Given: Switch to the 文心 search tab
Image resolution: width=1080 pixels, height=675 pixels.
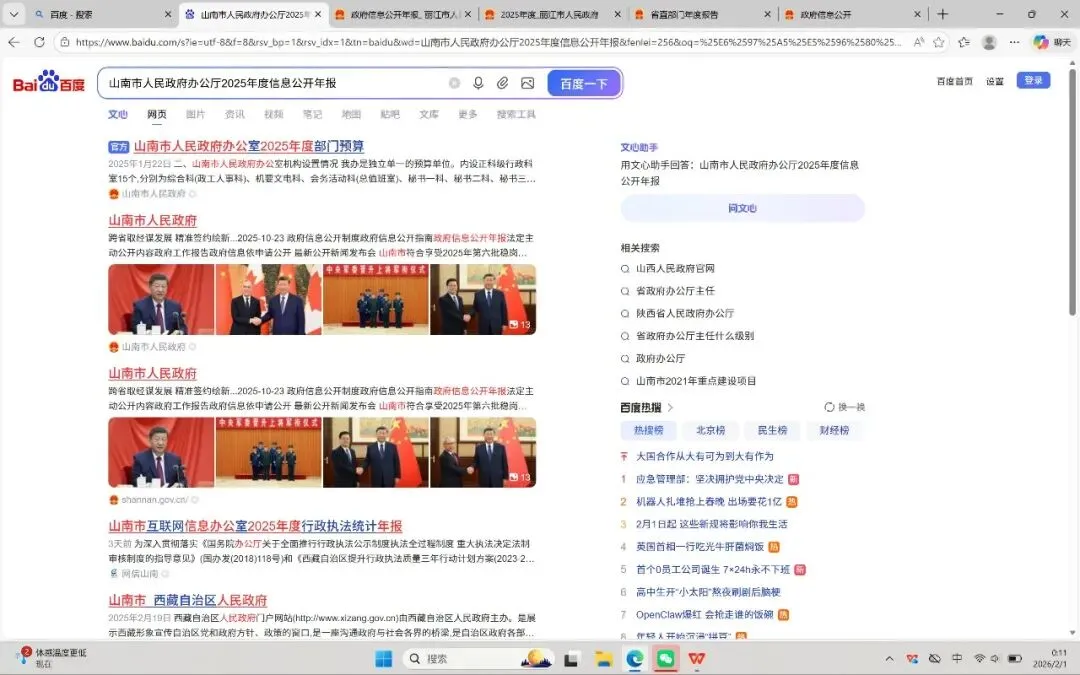Looking at the screenshot, I should click(x=118, y=114).
